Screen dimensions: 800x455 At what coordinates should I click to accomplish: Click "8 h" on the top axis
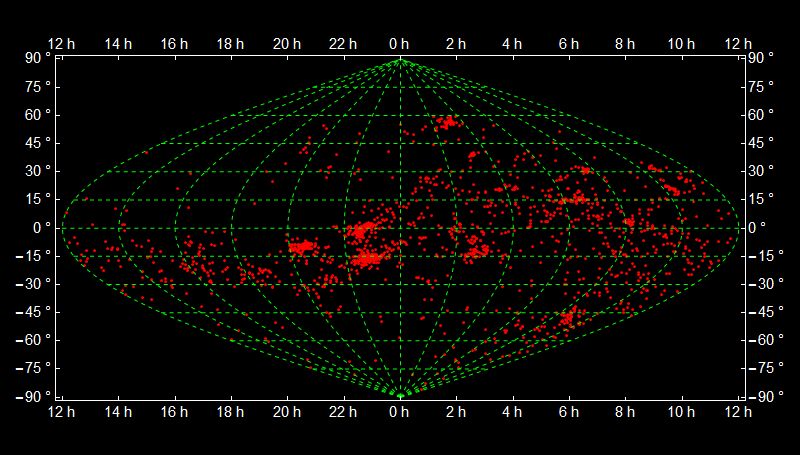[x=625, y=44]
